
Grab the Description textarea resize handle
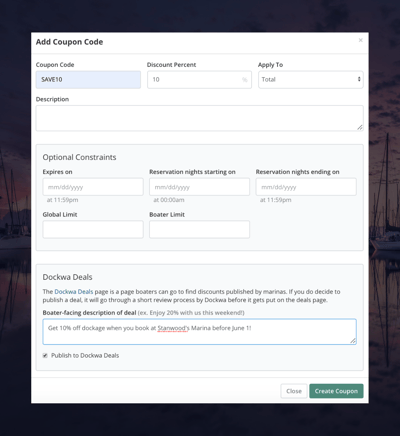(x=360, y=127)
